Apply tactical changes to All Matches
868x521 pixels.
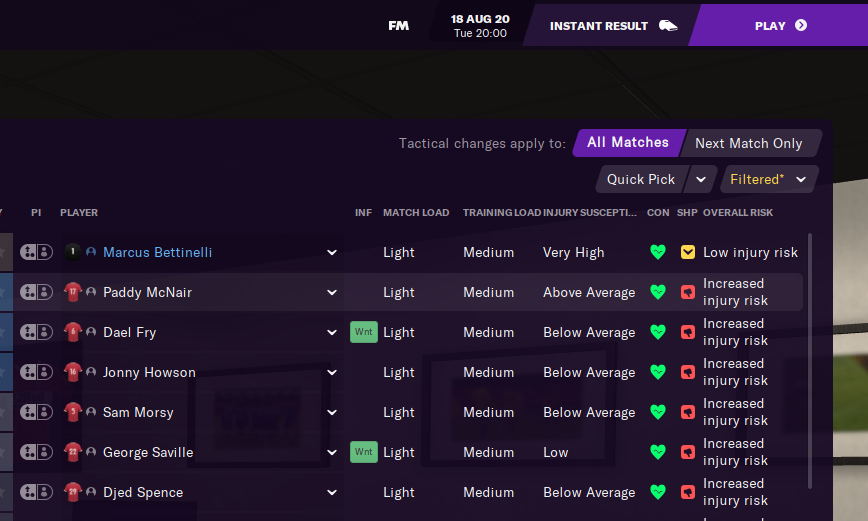[627, 143]
